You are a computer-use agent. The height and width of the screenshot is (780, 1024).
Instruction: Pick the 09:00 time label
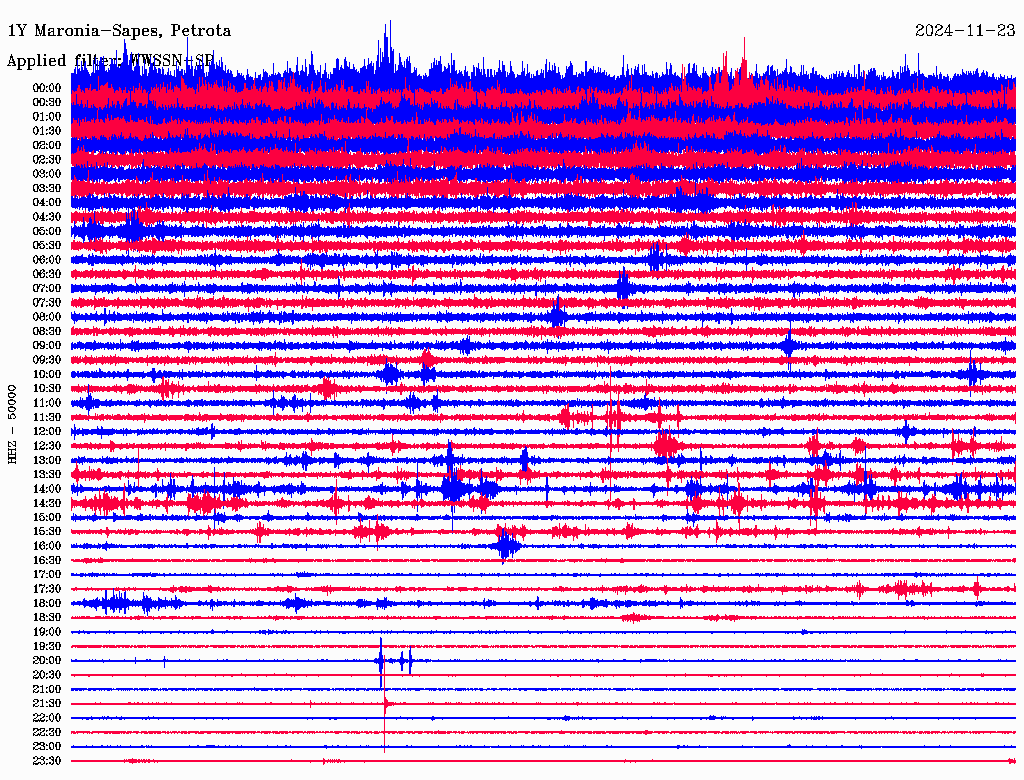[x=47, y=346]
